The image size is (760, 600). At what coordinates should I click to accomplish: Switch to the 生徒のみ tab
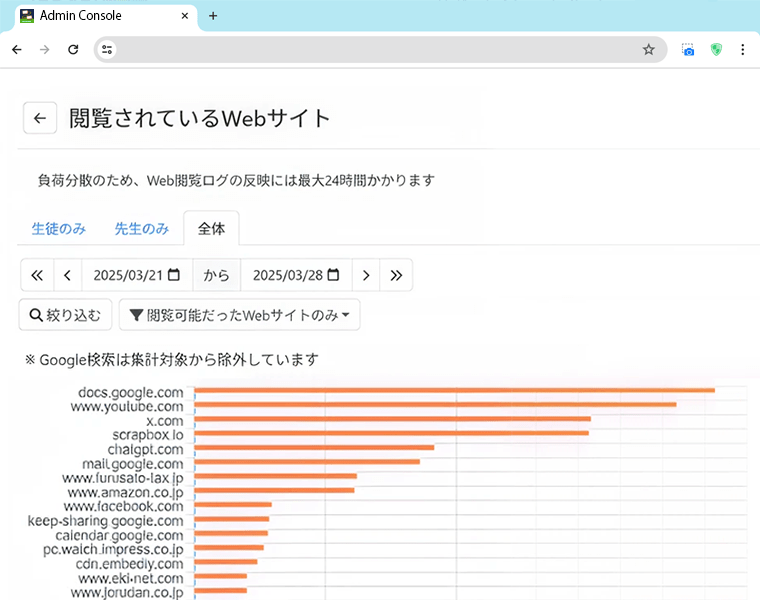coord(59,229)
